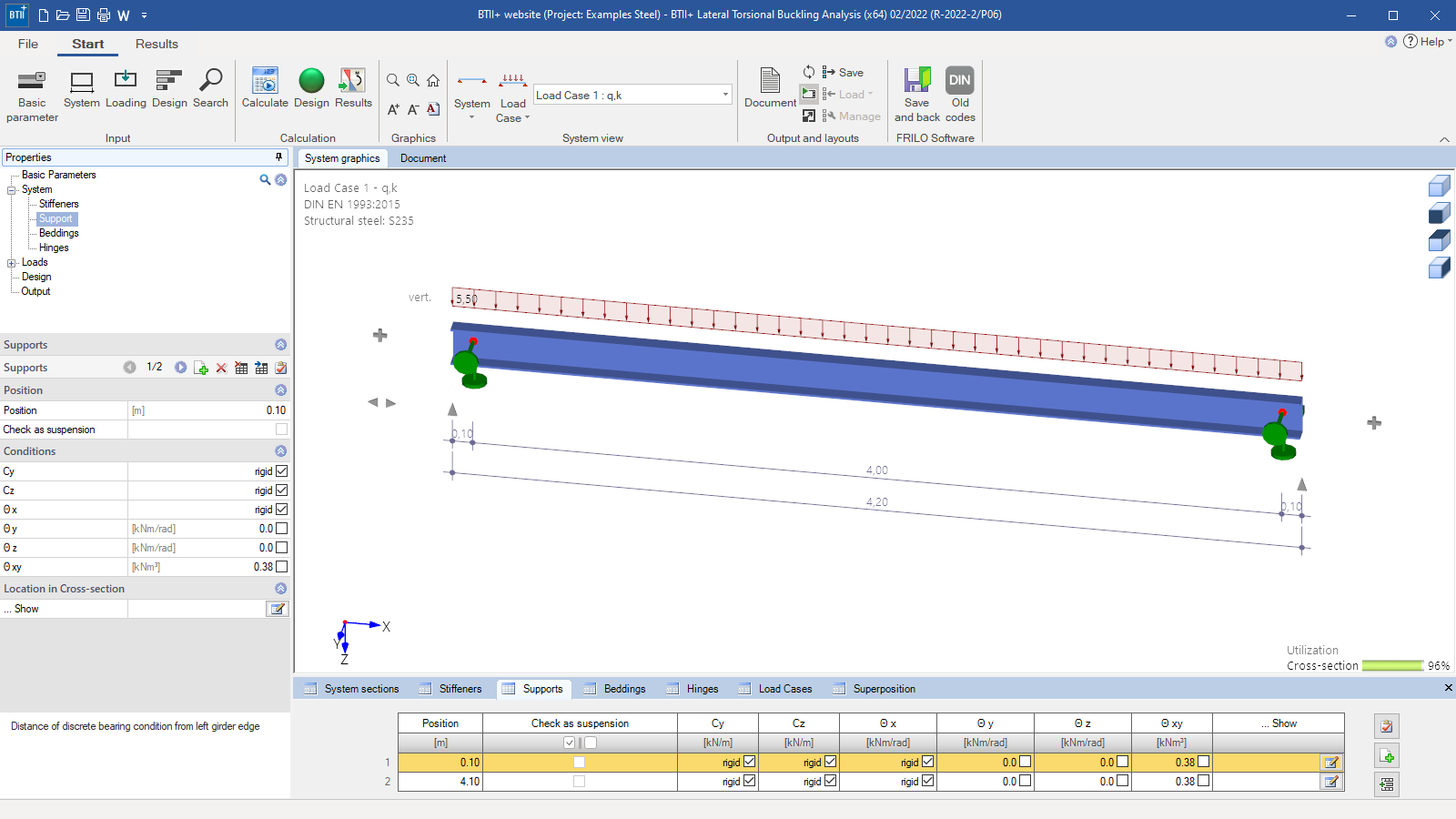Enable Θz rigid checkbox in Conditions panel
The image size is (1456, 819).
point(281,548)
